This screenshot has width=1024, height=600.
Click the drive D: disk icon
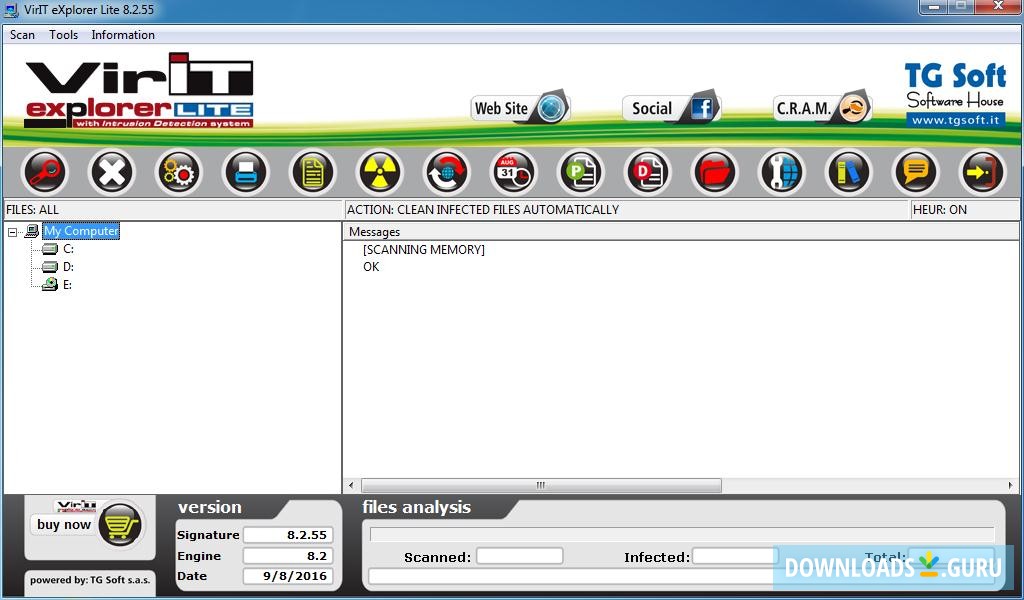[50, 266]
